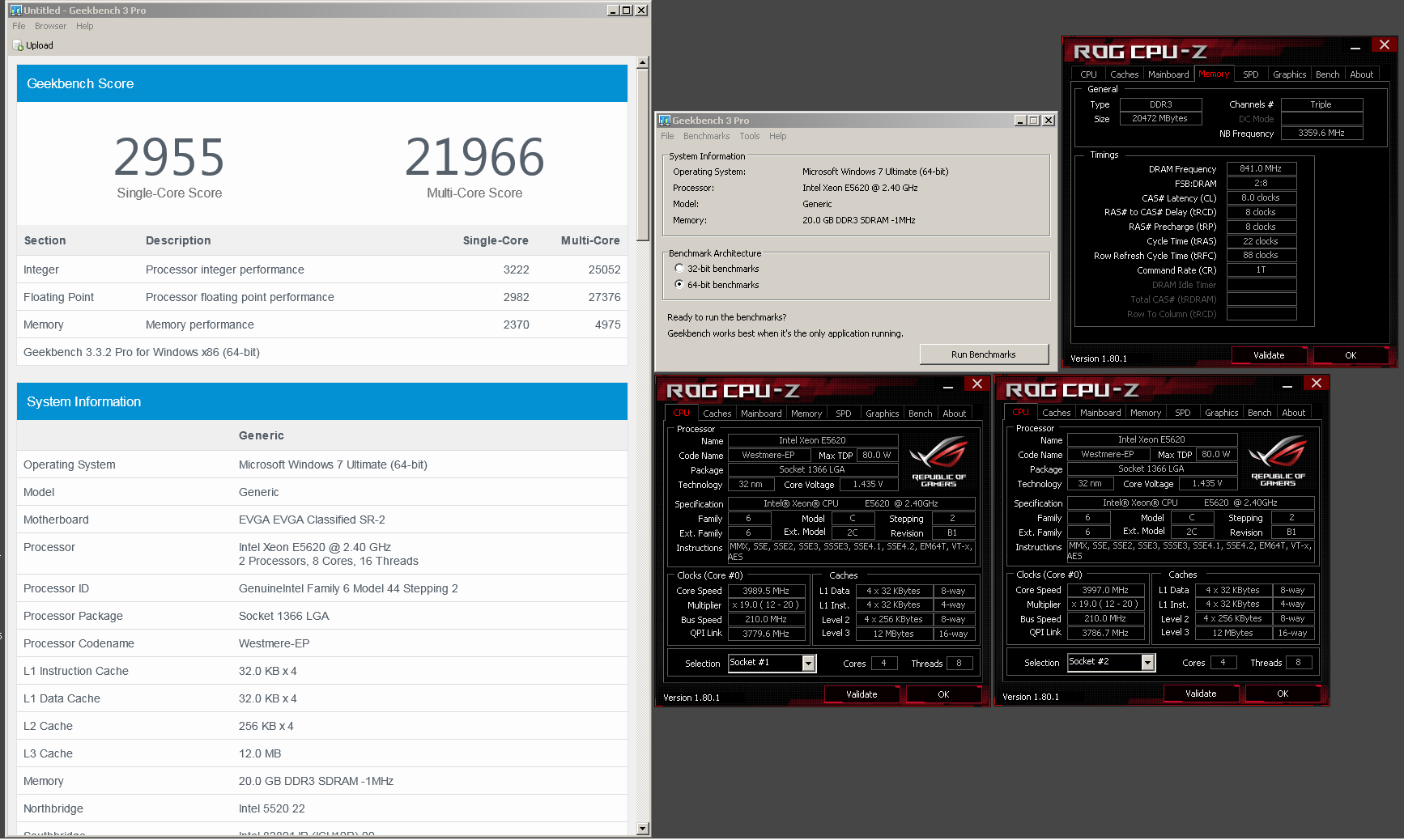Open Graphics tab in Socket #2 CPU-Z window
The height and width of the screenshot is (840, 1404).
pos(1221,413)
